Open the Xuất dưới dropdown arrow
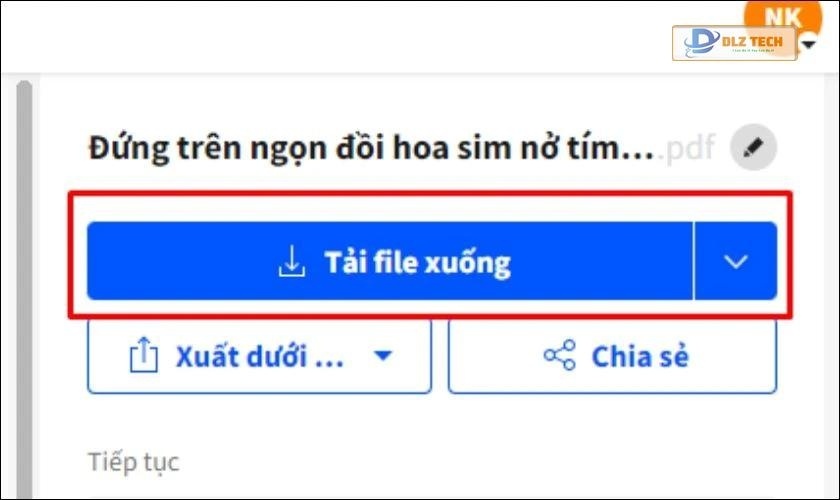 (383, 356)
